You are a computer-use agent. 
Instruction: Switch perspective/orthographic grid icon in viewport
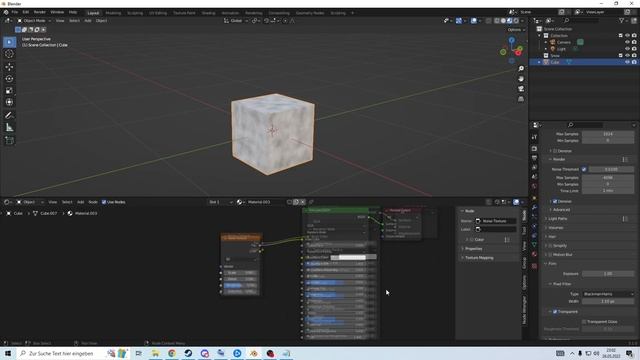coord(521,99)
